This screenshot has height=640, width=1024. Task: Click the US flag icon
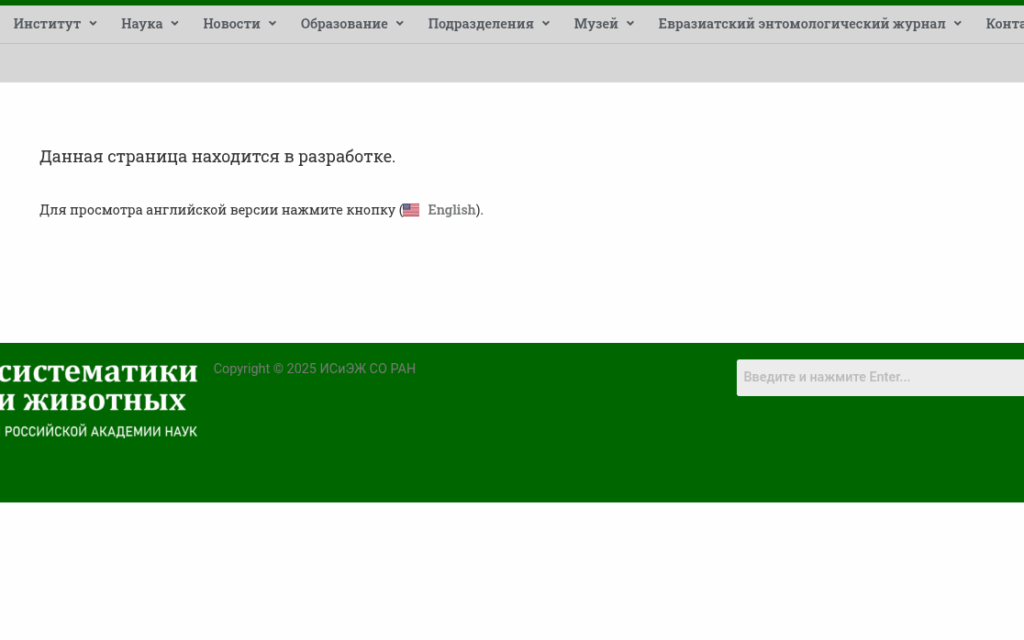(411, 210)
